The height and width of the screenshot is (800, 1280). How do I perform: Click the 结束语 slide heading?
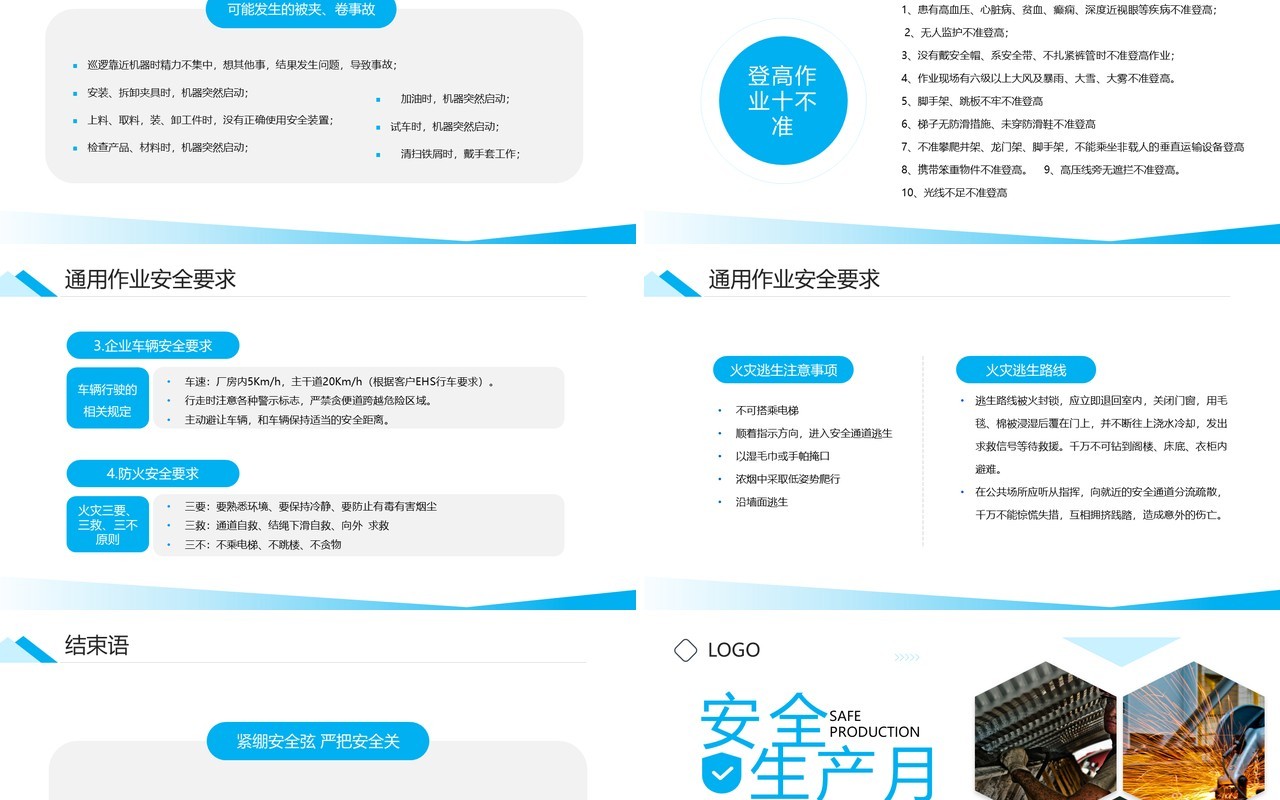pos(97,645)
